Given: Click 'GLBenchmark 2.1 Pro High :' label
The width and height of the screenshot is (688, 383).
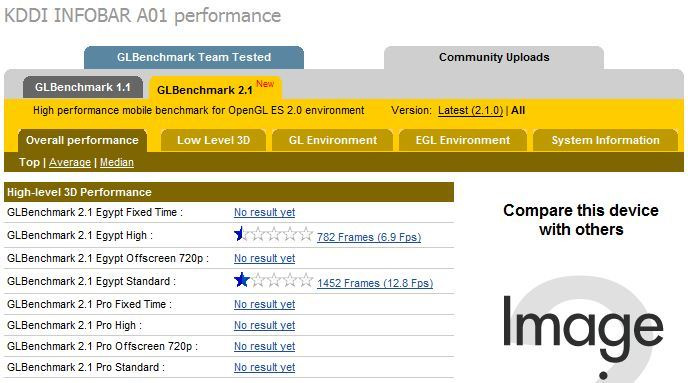Looking at the screenshot, I should tap(74, 326).
